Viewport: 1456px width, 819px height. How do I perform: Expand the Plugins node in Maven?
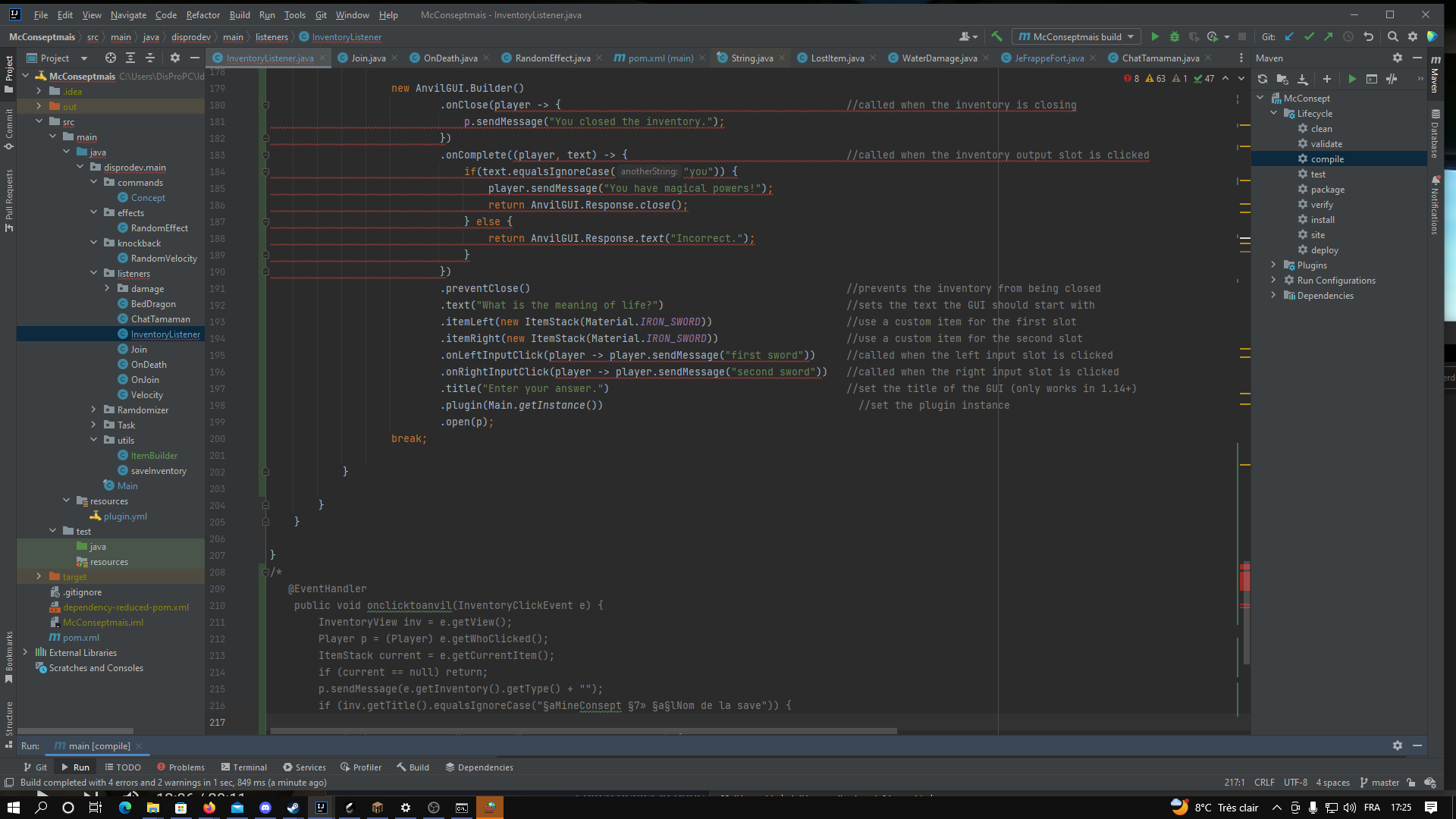1274,265
